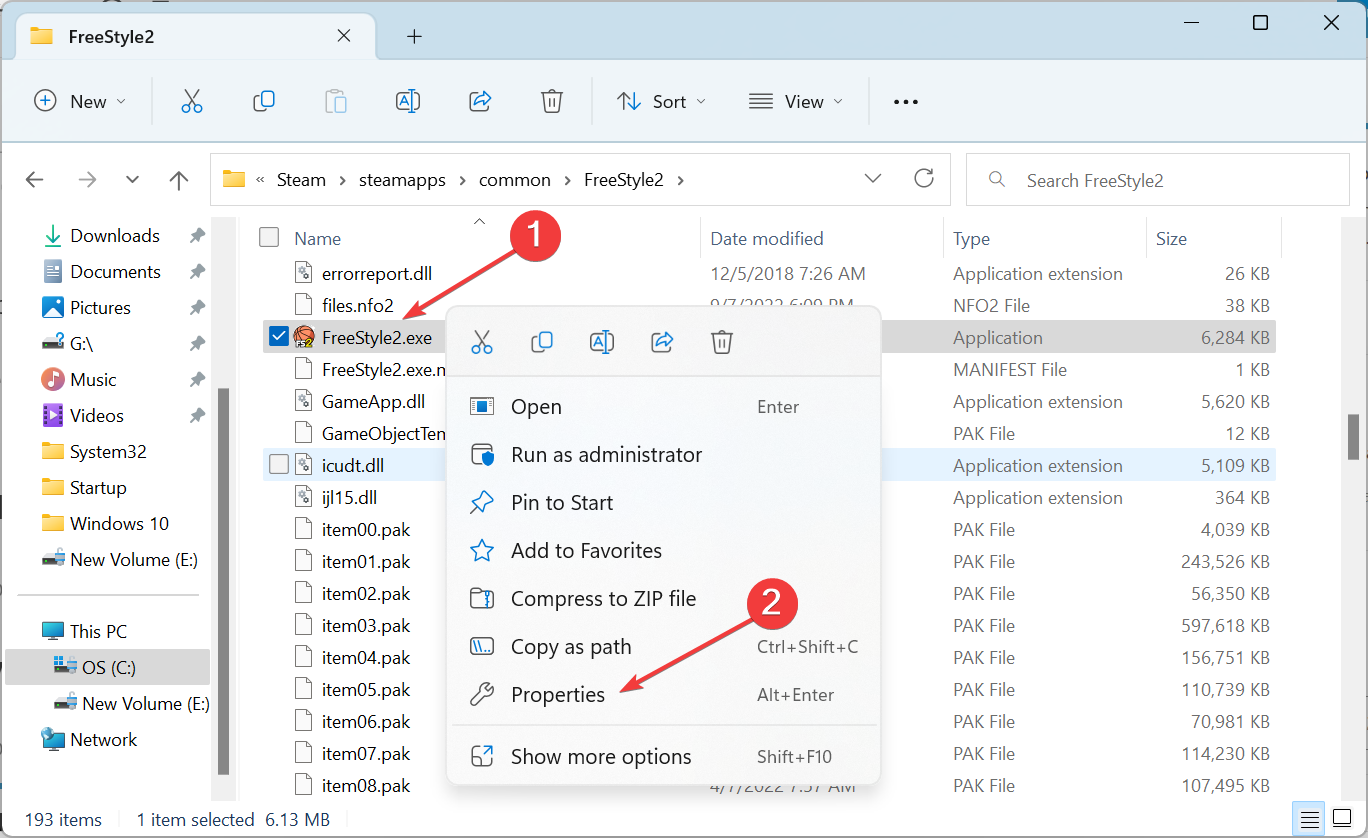Go back with the back arrow
Image resolution: width=1368 pixels, height=838 pixels.
click(35, 180)
